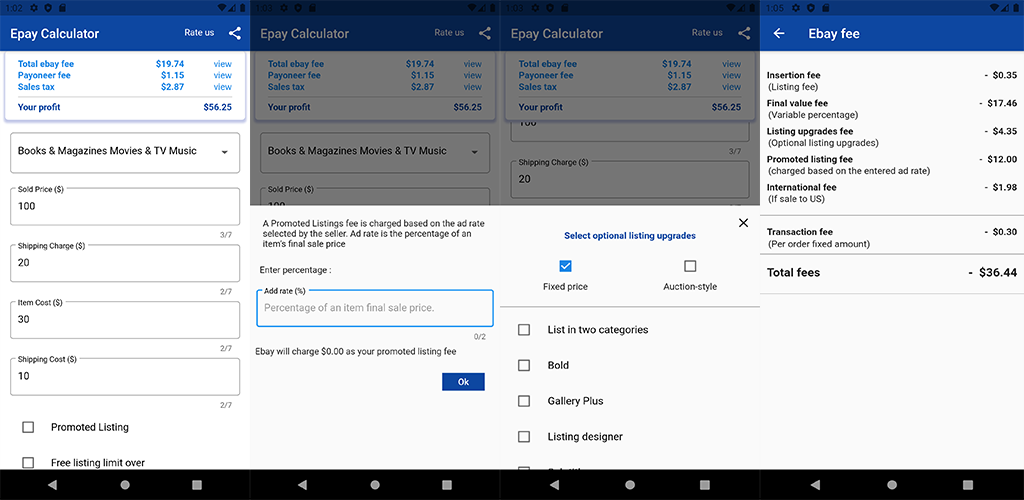Tap Android recents button on first screen

(197, 485)
